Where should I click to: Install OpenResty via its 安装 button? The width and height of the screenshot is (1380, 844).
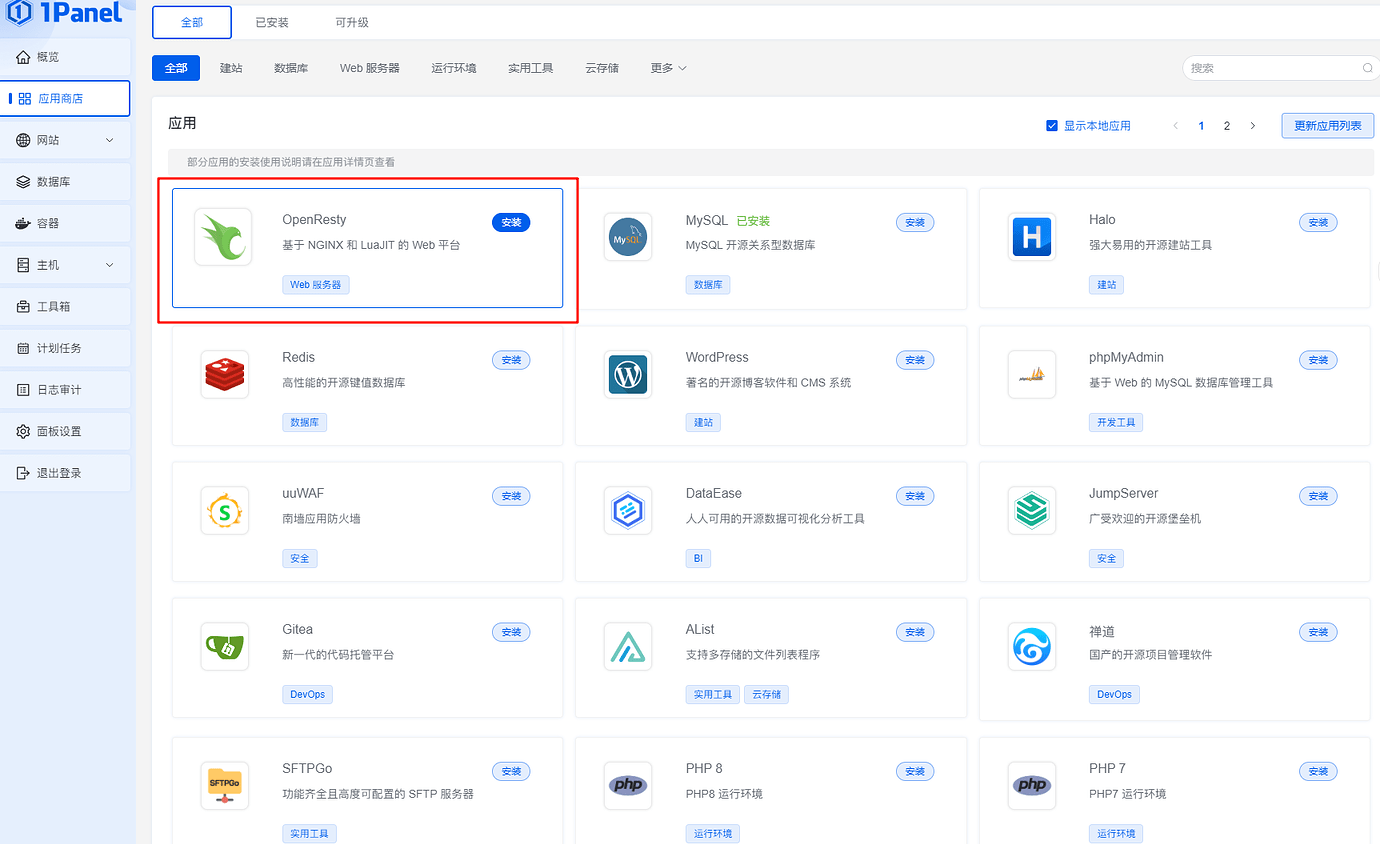tap(511, 222)
